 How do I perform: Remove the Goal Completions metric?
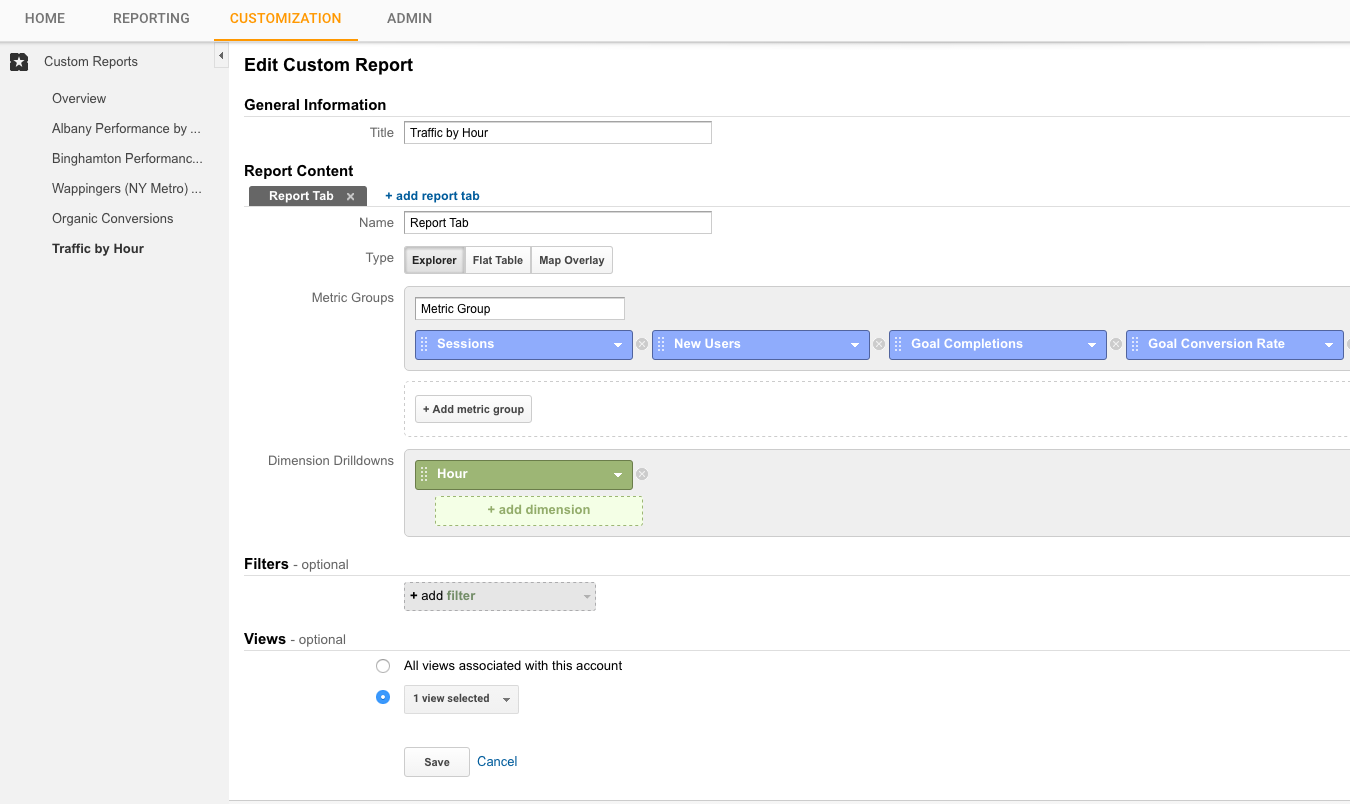(1116, 344)
